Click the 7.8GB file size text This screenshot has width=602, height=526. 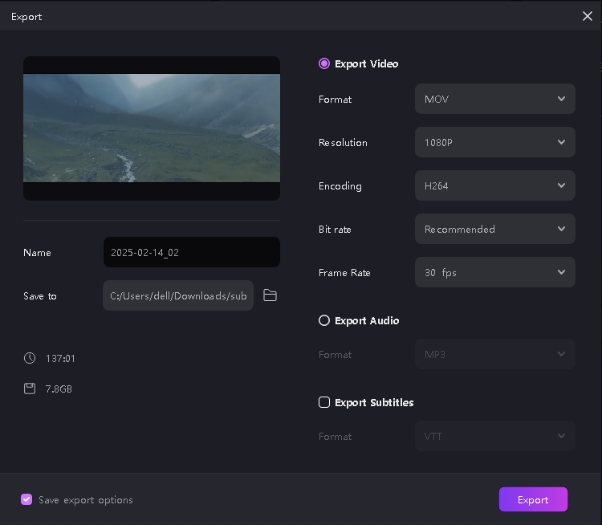59,389
